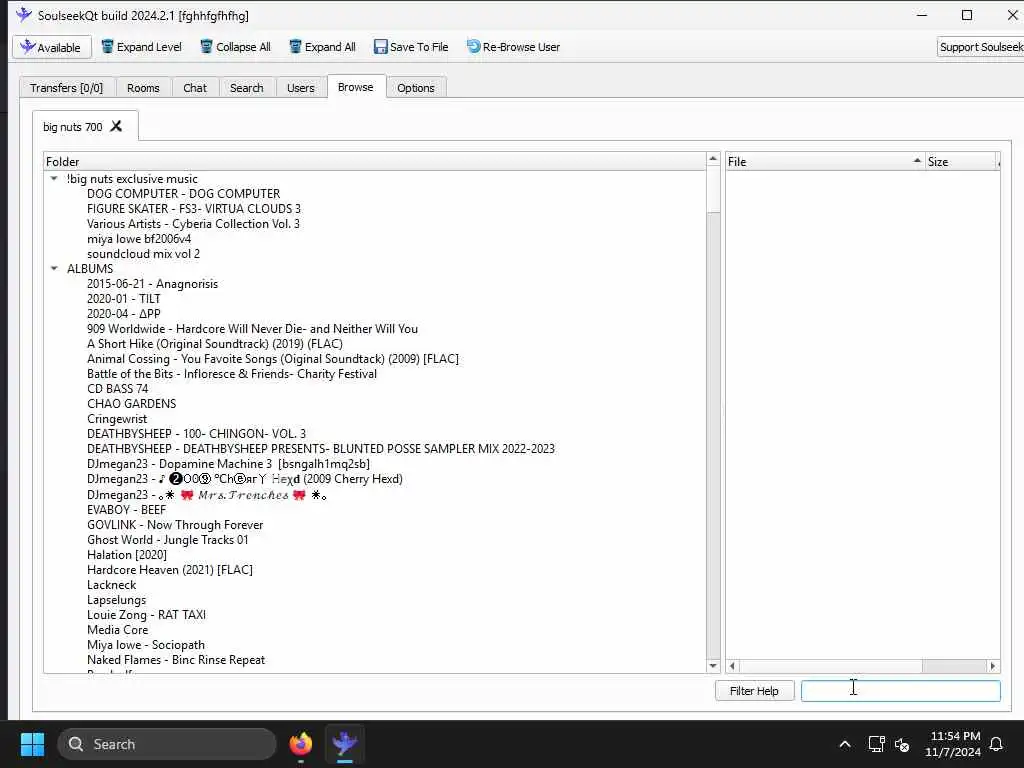Viewport: 1024px width, 768px height.
Task: Open Firefox from the taskbar
Action: pos(300,744)
